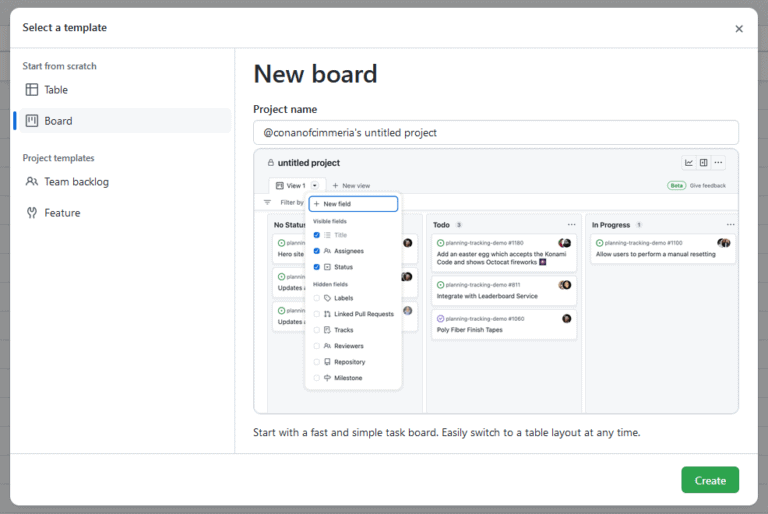Click the Team backlog people icon
Screen dimensions: 768x514
click(x=32, y=182)
